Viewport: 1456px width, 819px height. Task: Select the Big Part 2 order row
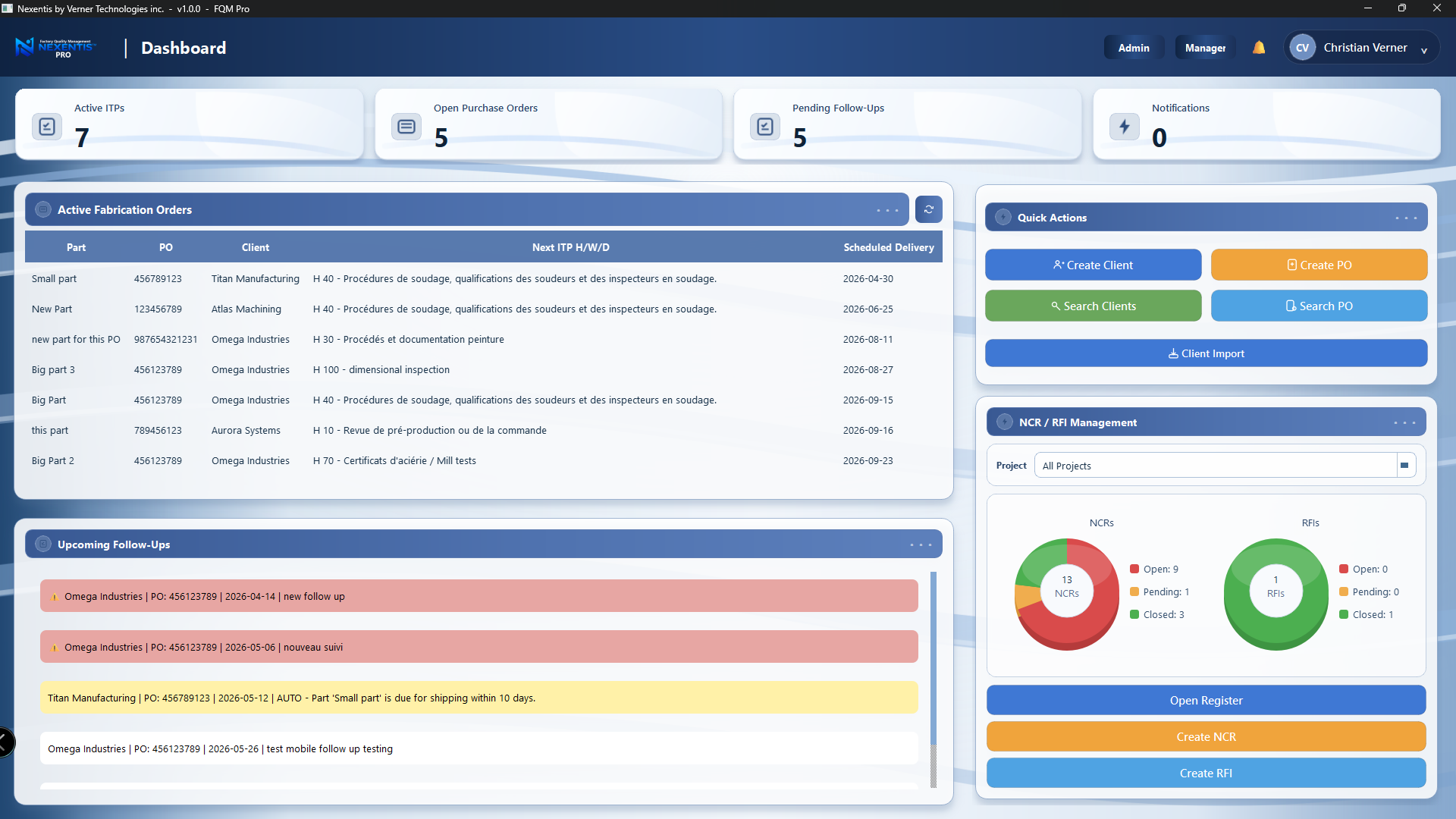pyautogui.click(x=483, y=460)
